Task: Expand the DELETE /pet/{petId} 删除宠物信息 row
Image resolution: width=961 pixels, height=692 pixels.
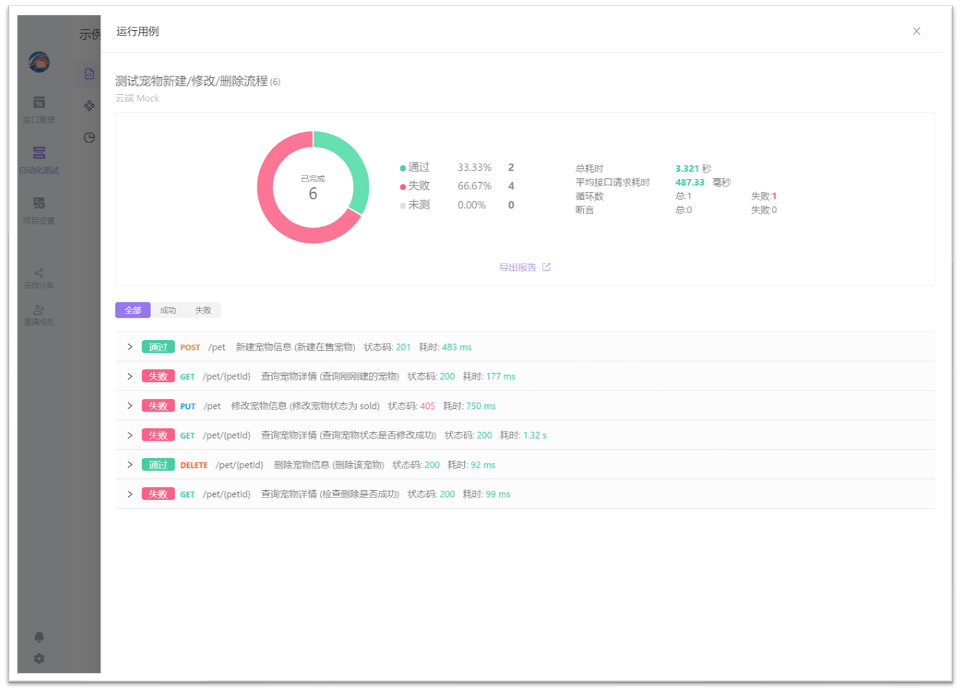Action: click(x=129, y=464)
